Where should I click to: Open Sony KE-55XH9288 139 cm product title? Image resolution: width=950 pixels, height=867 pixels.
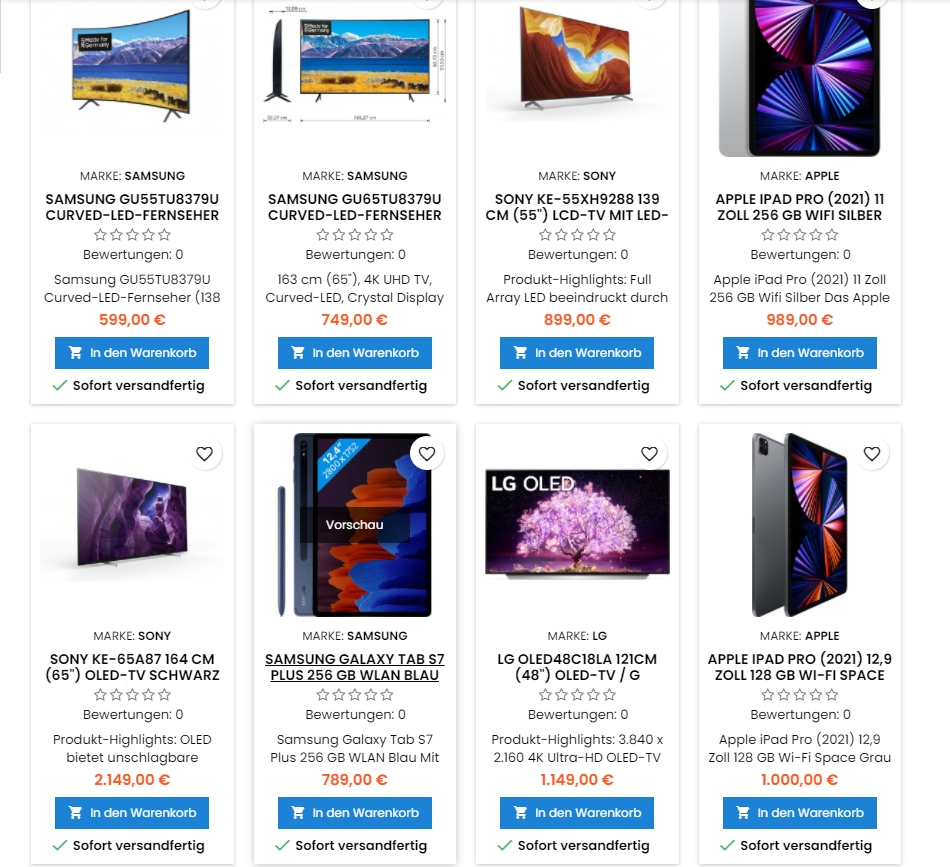[x=577, y=207]
